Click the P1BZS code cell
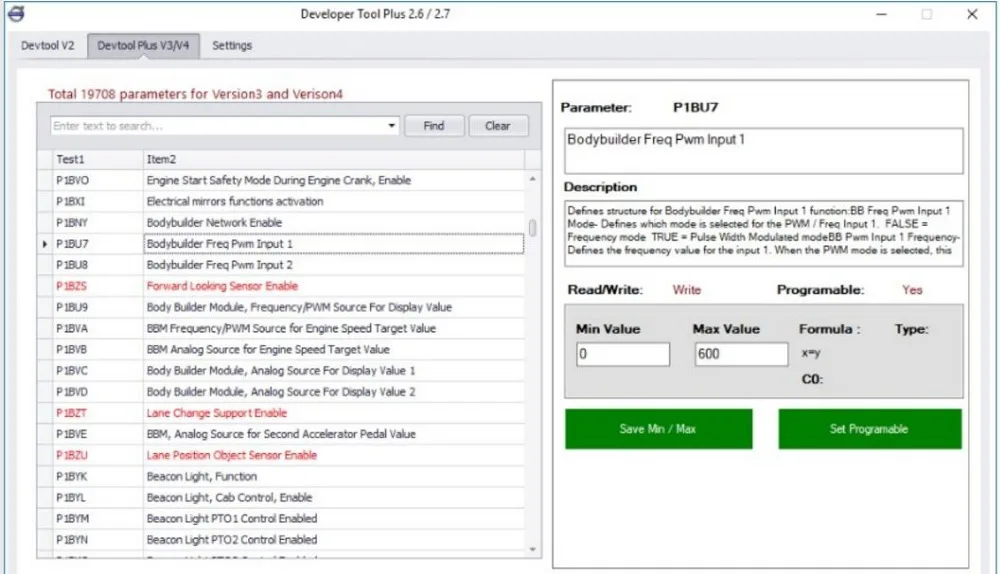 [x=98, y=286]
